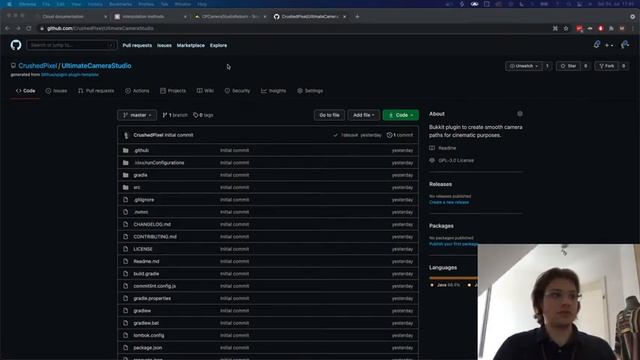Viewport: 640px width, 360px height.
Task: Reload the page with refresh icon
Action: [x=29, y=28]
